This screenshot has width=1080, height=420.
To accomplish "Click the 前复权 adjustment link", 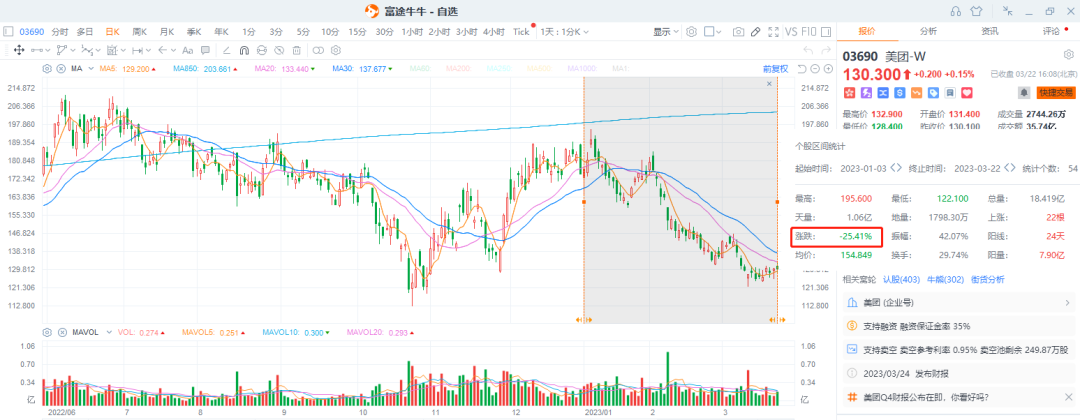I will [776, 69].
